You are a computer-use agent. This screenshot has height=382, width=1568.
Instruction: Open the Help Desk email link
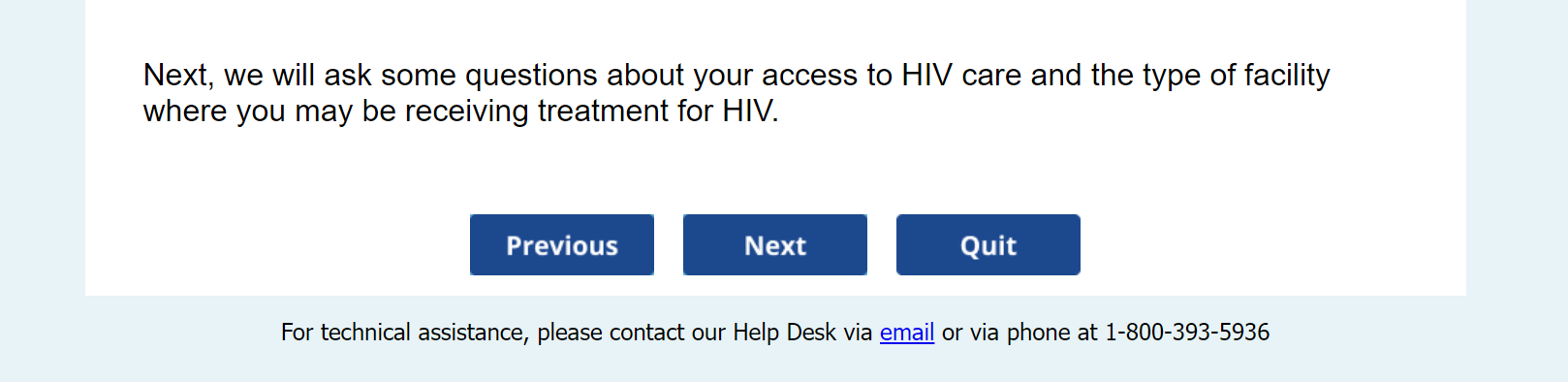(x=907, y=333)
